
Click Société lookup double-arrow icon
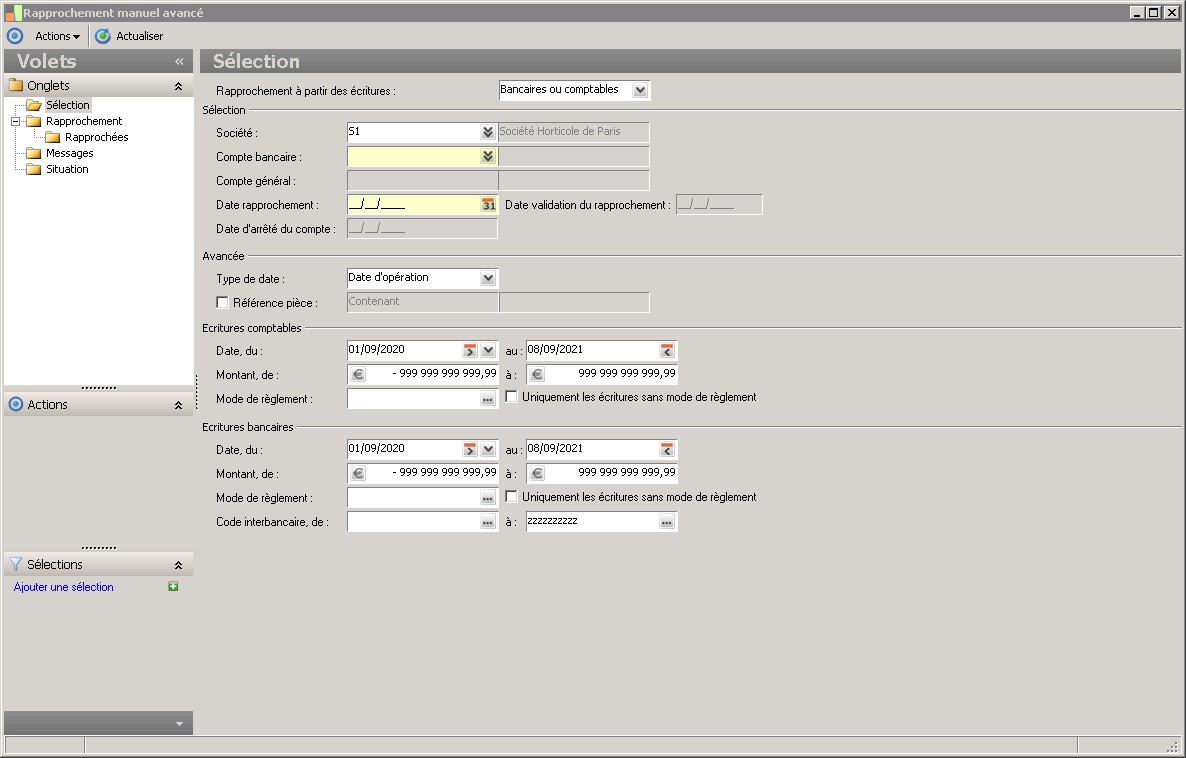487,132
